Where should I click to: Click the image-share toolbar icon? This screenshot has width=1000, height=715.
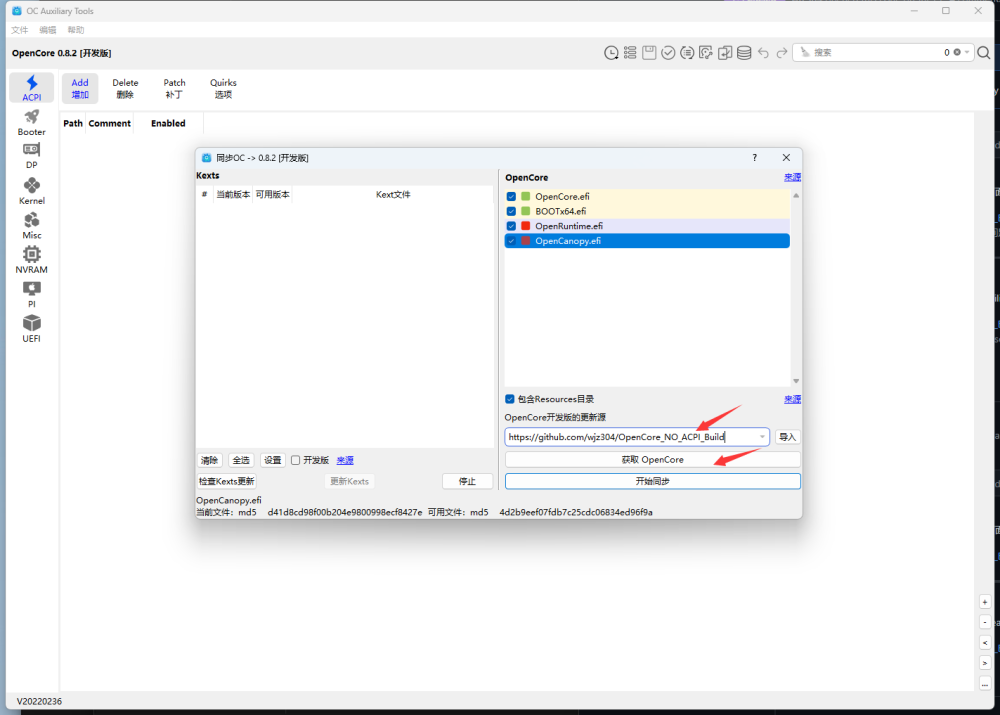point(706,53)
